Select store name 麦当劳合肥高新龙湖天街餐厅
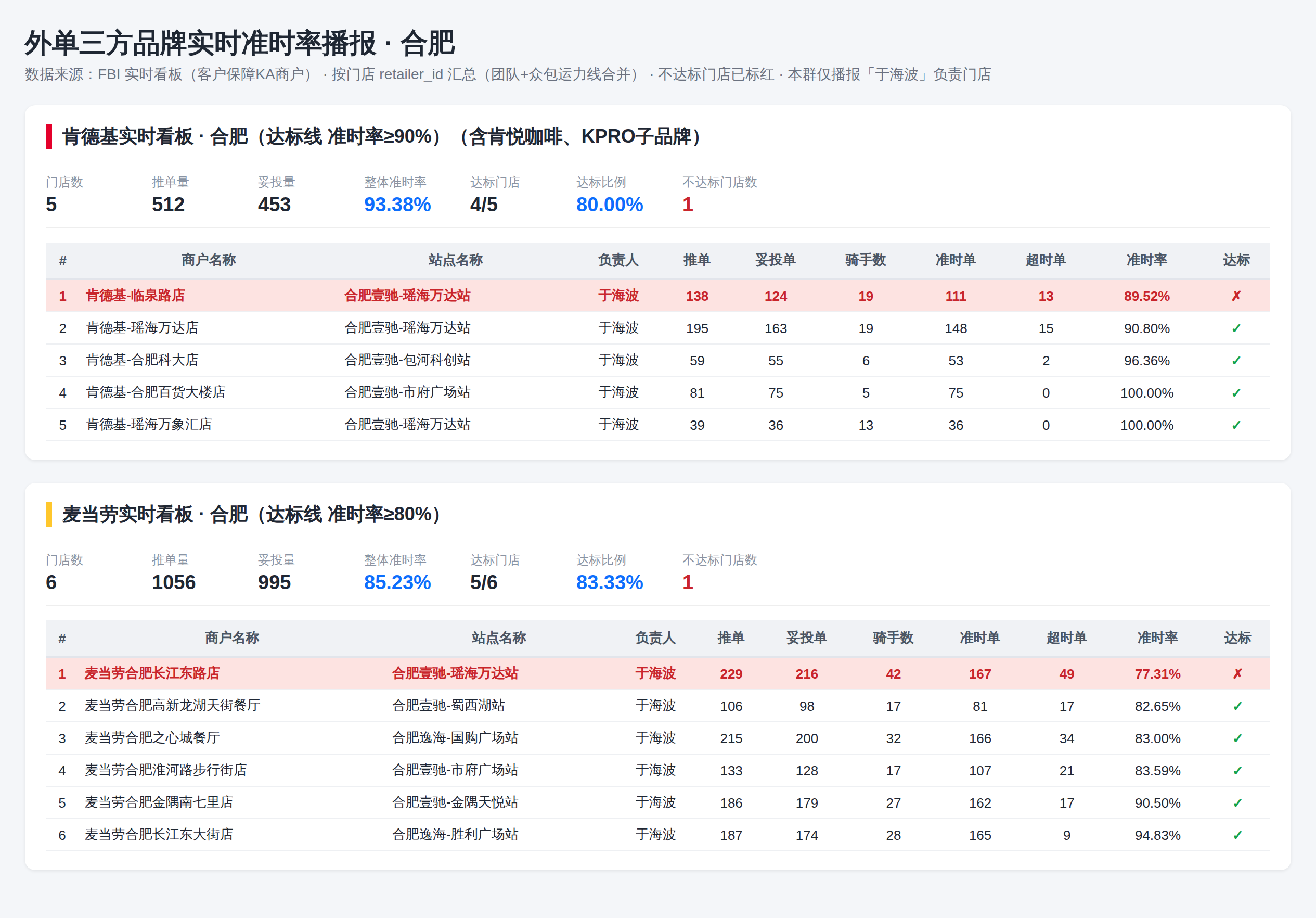The height and width of the screenshot is (918, 1316). pos(173,706)
